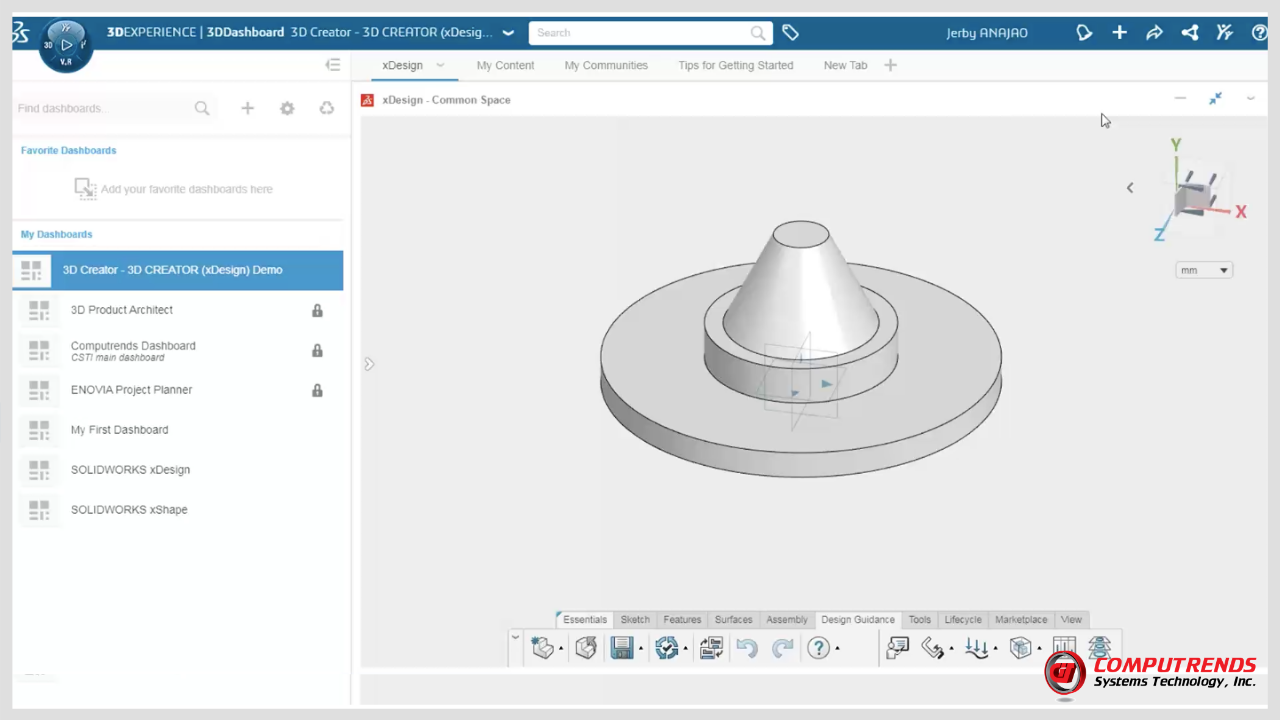
Task: Open the My Content tab
Action: pyautogui.click(x=505, y=65)
